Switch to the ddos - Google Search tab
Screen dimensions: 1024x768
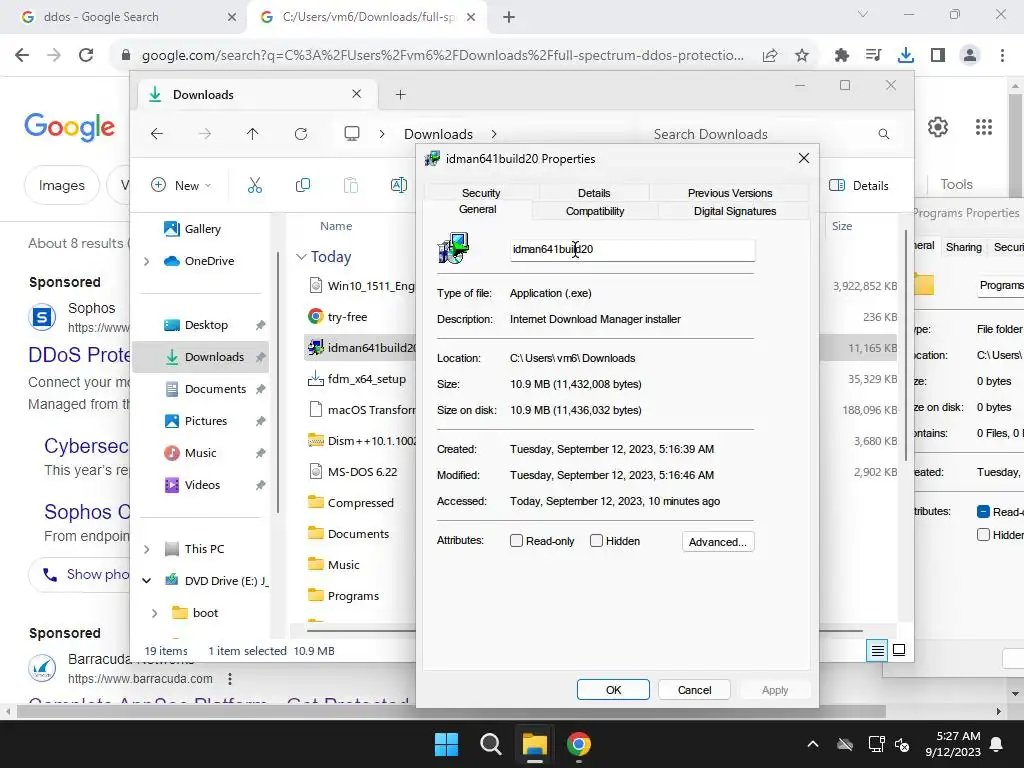tap(124, 17)
